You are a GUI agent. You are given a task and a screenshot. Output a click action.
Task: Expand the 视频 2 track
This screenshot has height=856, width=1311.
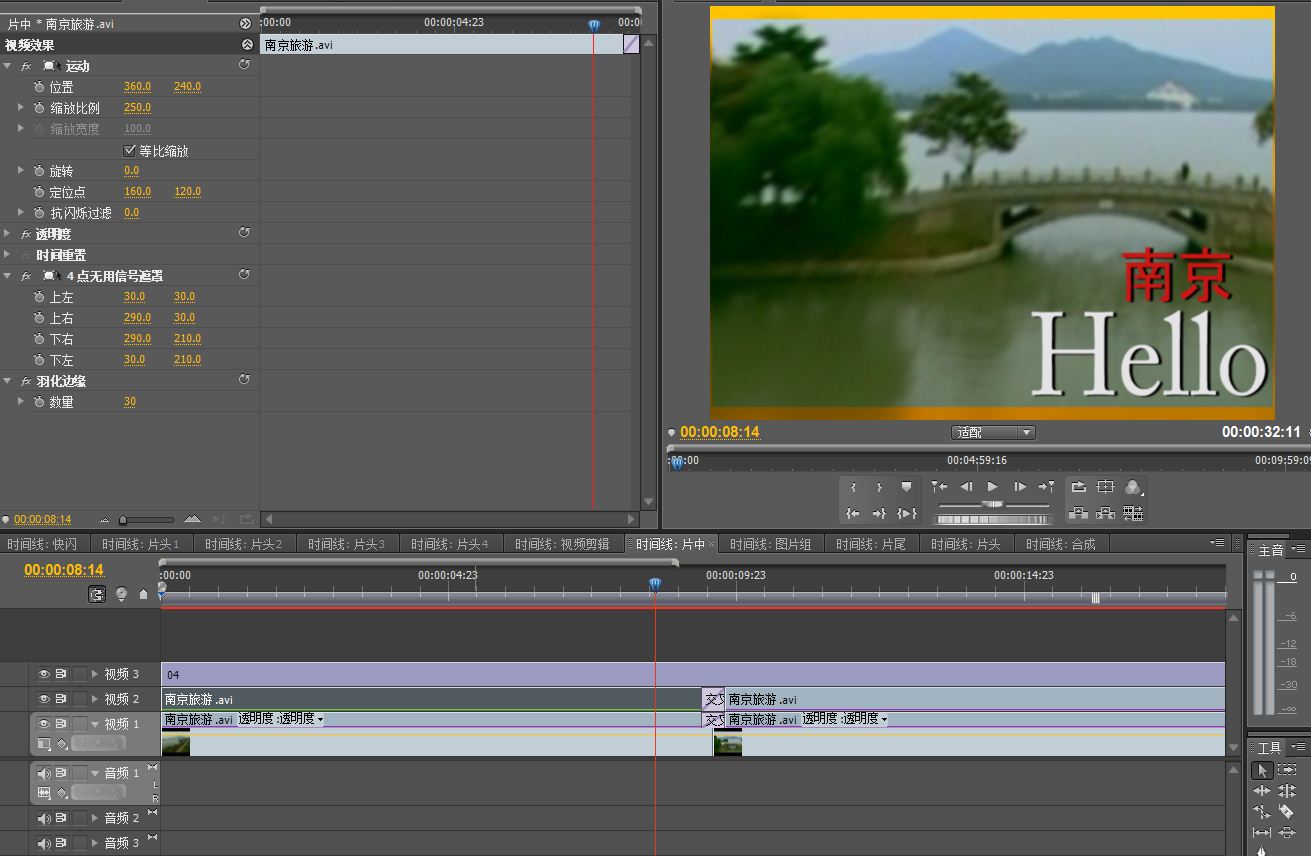pos(95,699)
